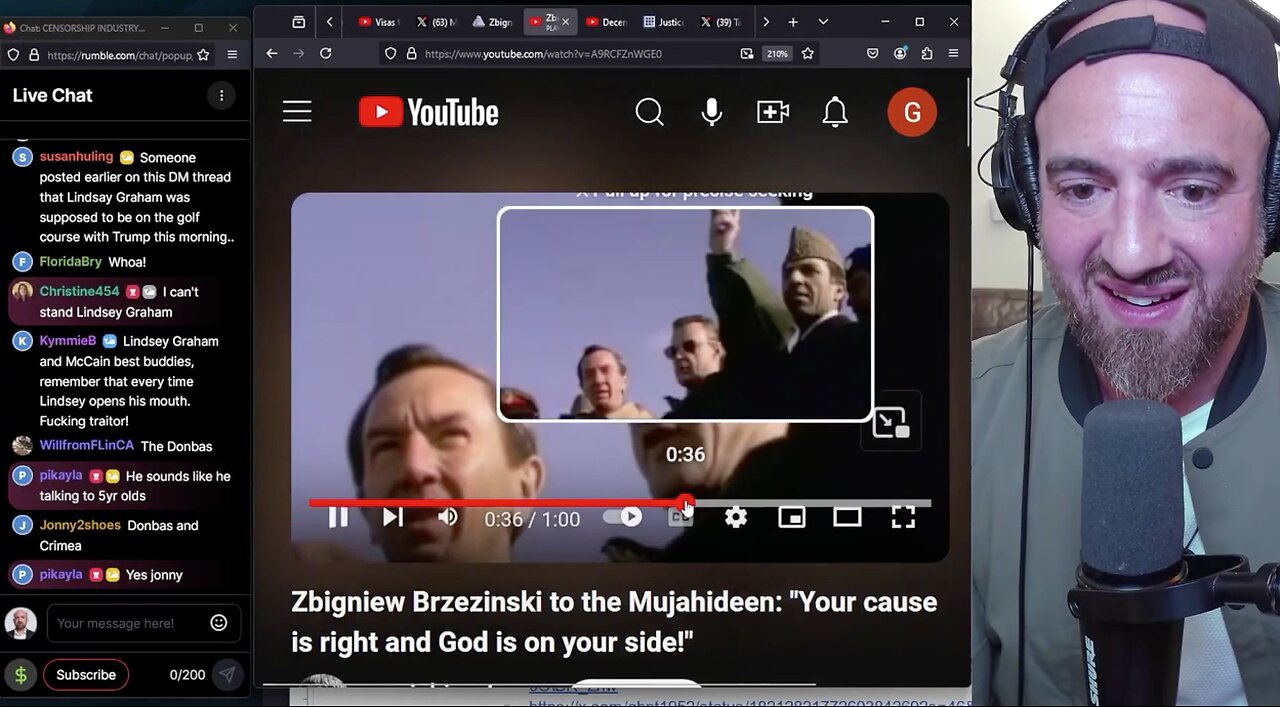Reset the 210% zoom level badge
Viewport: 1280px width, 707px height.
777,54
